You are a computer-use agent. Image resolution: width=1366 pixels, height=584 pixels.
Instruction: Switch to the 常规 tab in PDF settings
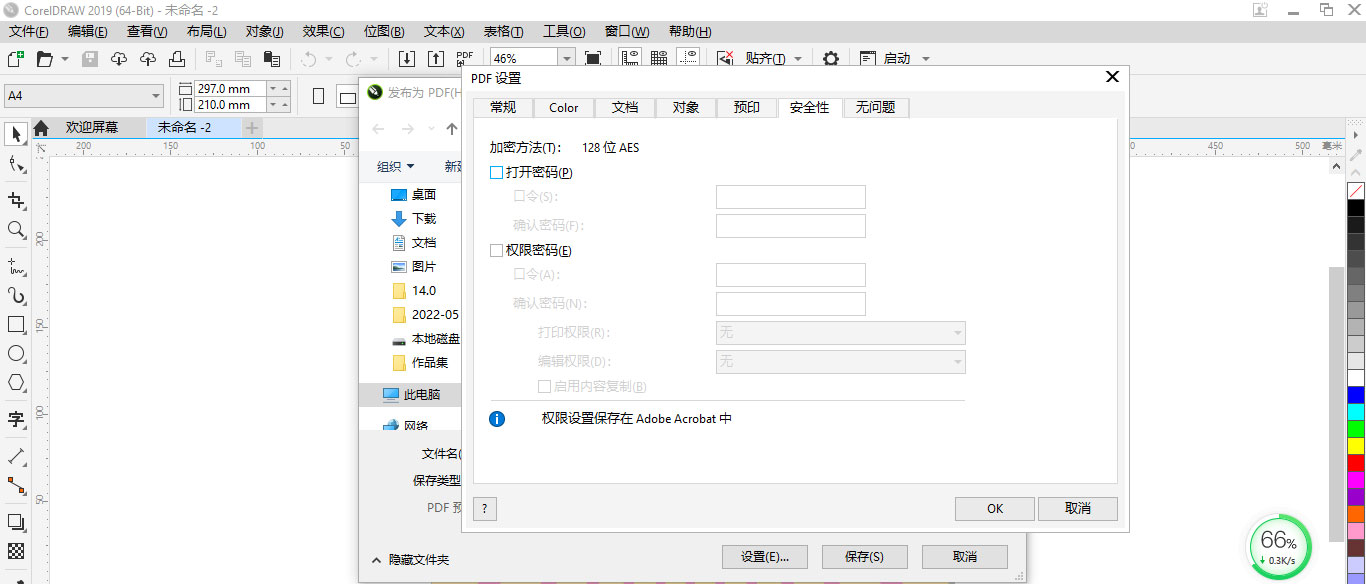point(503,107)
